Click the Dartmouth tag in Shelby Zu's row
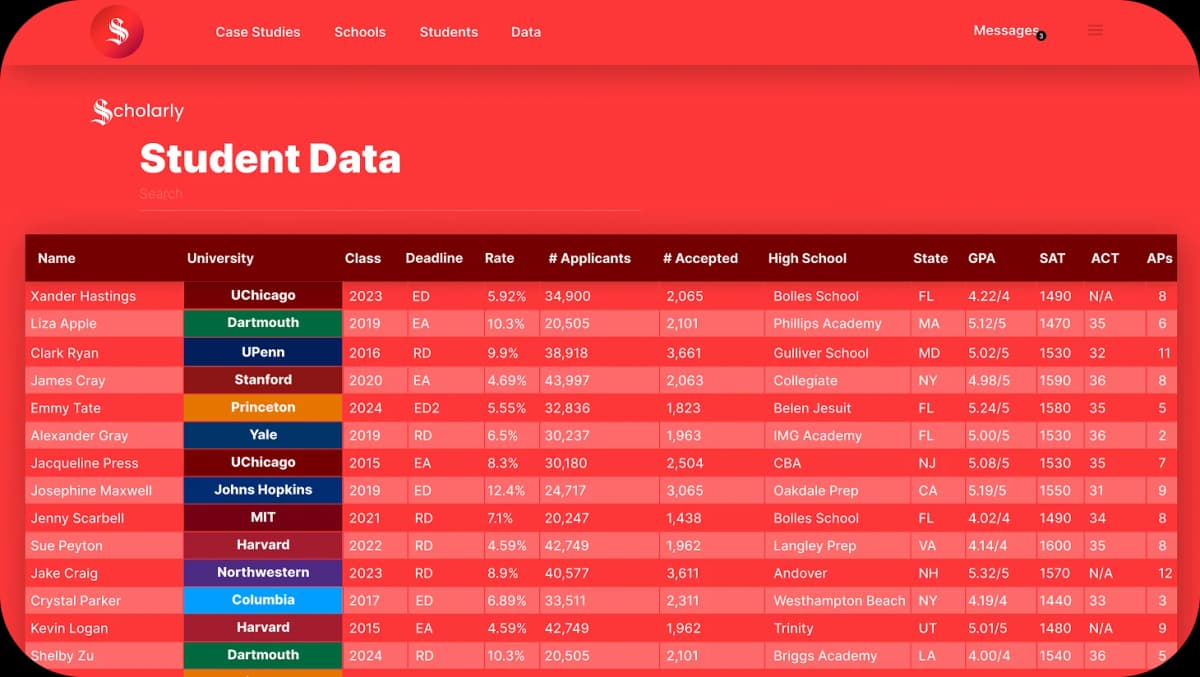Viewport: 1200px width, 677px height. (263, 654)
